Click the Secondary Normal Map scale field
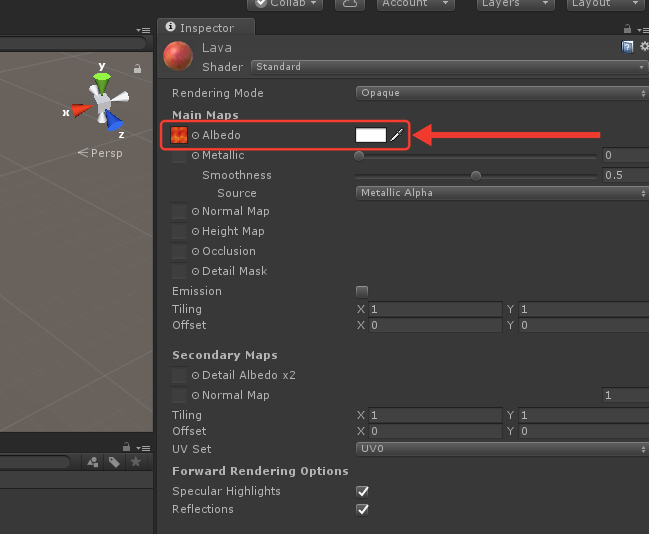Screen dimensions: 649x534 (x=625, y=395)
